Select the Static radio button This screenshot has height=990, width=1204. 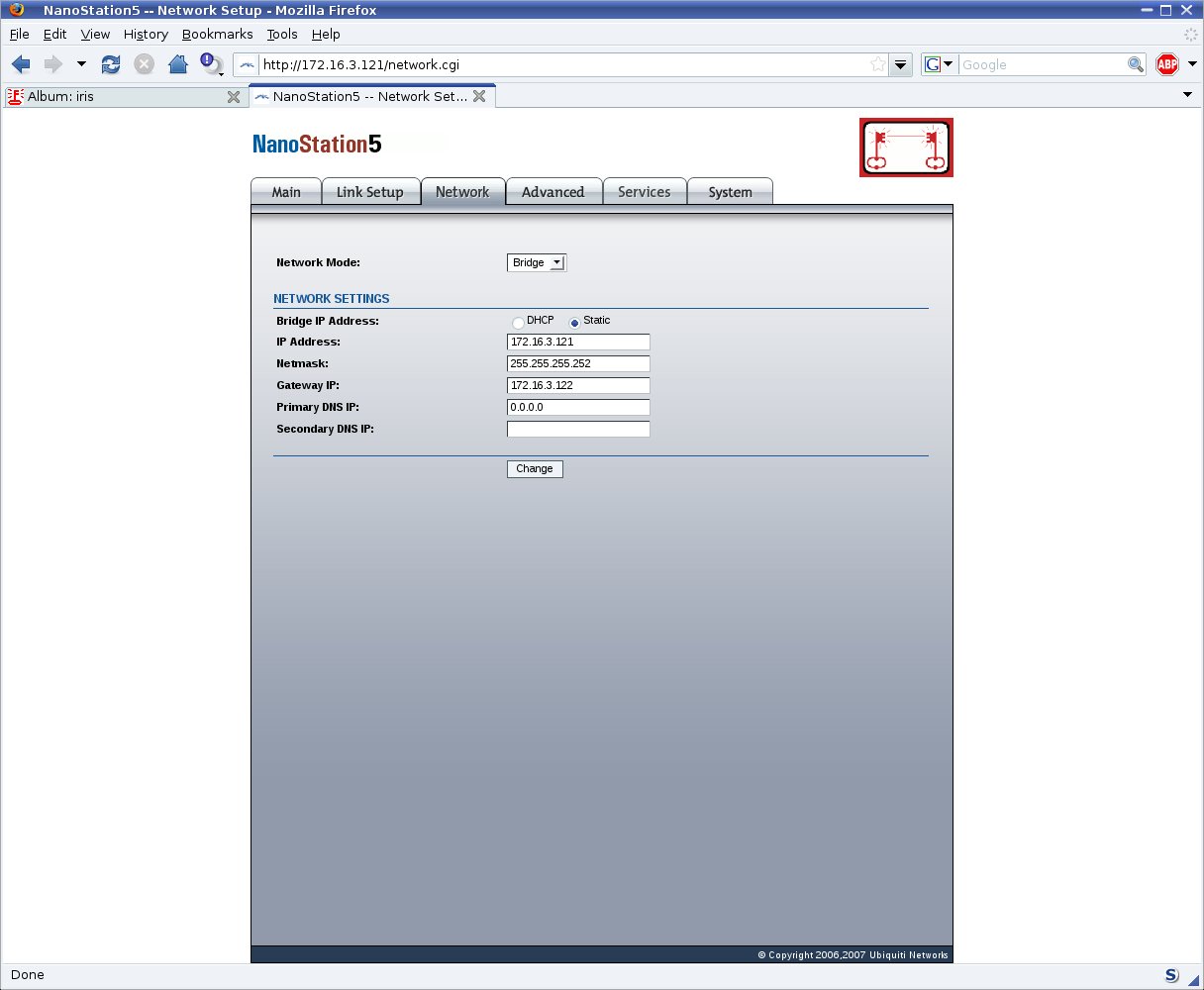coord(574,323)
